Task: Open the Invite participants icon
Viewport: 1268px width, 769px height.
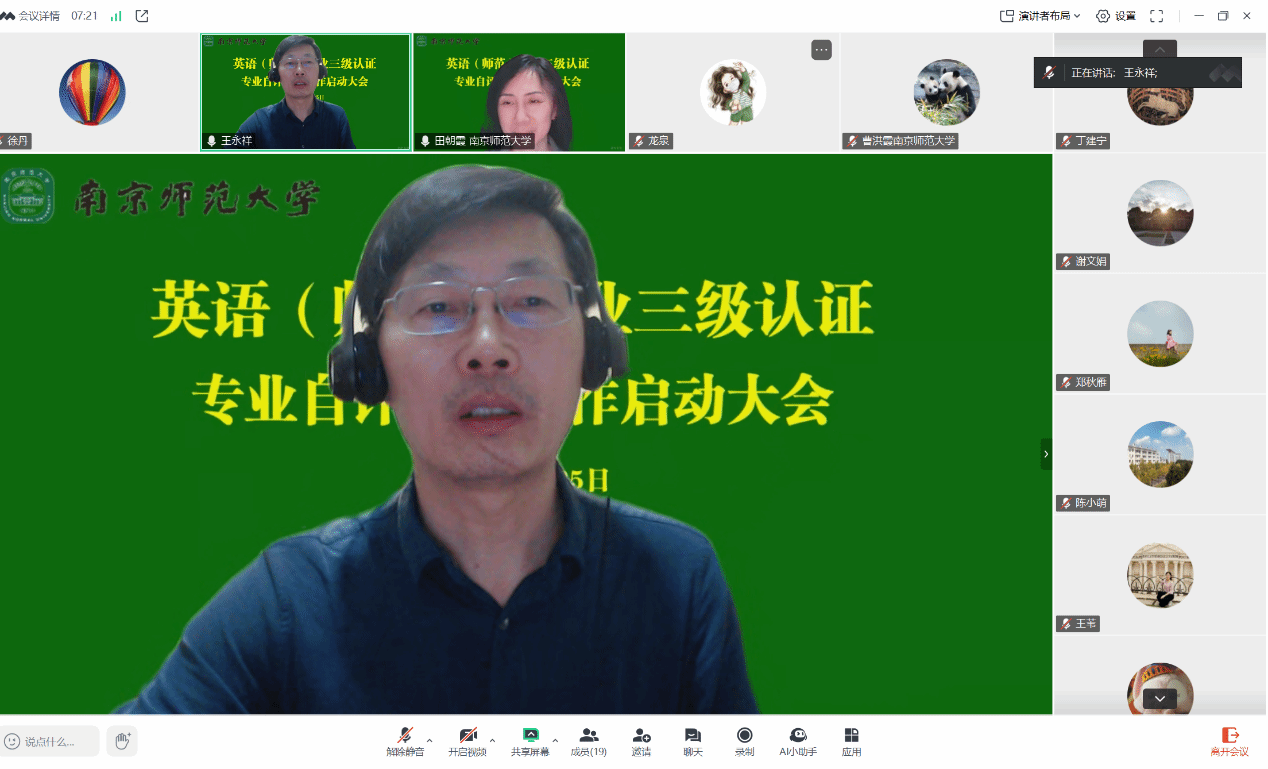Action: point(641,741)
